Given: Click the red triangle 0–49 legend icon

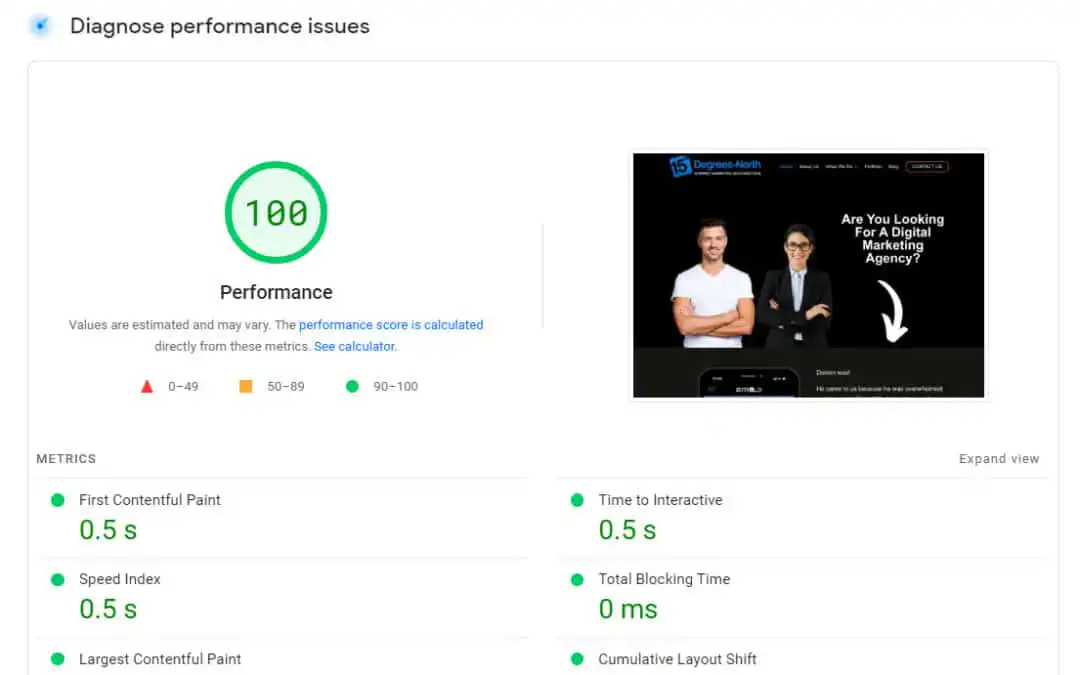Looking at the screenshot, I should tap(147, 386).
